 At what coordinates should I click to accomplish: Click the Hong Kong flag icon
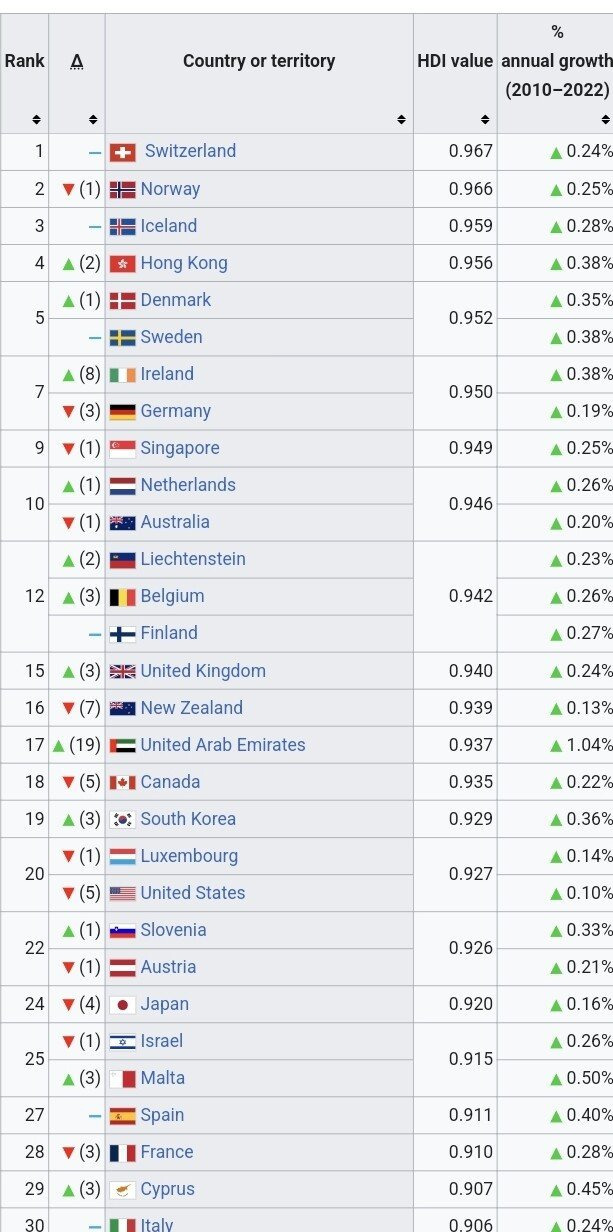point(122,263)
